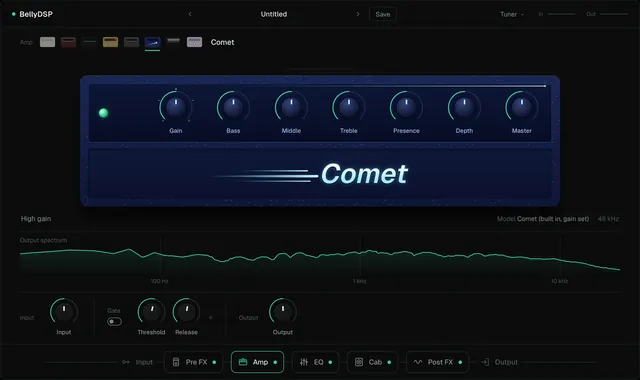Click the 10 kHz spectrum label
The height and width of the screenshot is (380, 640).
tap(560, 281)
